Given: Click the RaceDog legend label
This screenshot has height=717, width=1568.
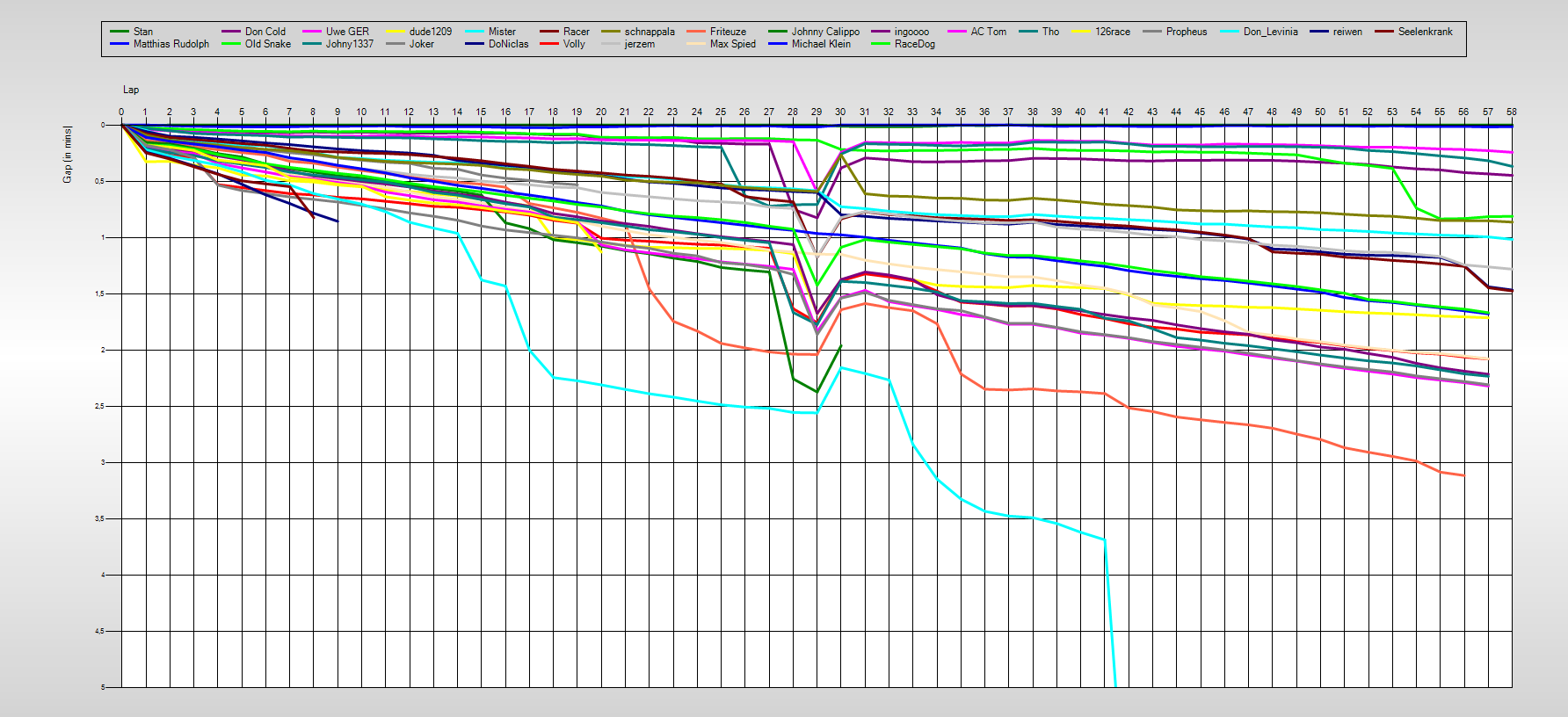Looking at the screenshot, I should click(914, 44).
